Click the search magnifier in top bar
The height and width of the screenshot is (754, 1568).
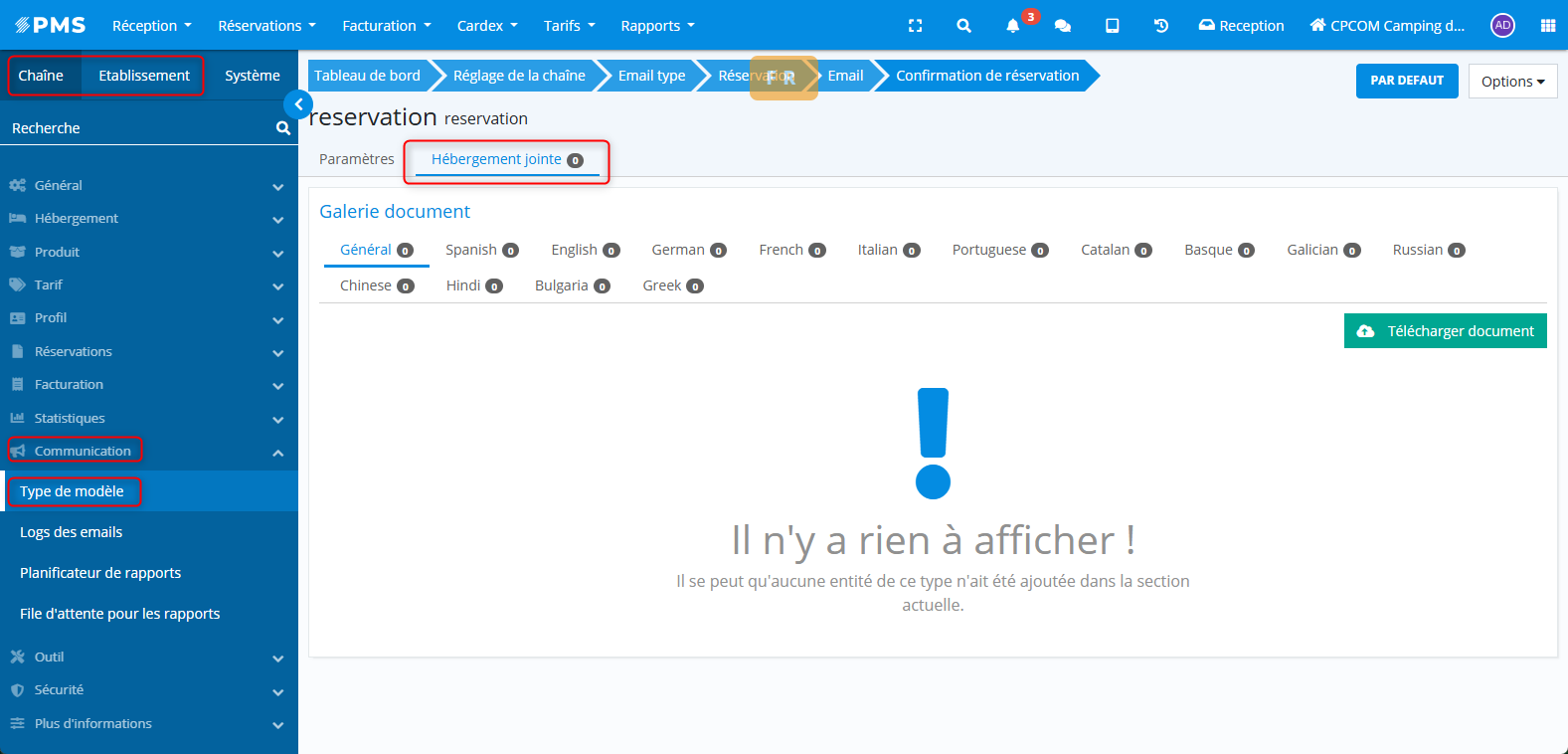pyautogui.click(x=963, y=26)
